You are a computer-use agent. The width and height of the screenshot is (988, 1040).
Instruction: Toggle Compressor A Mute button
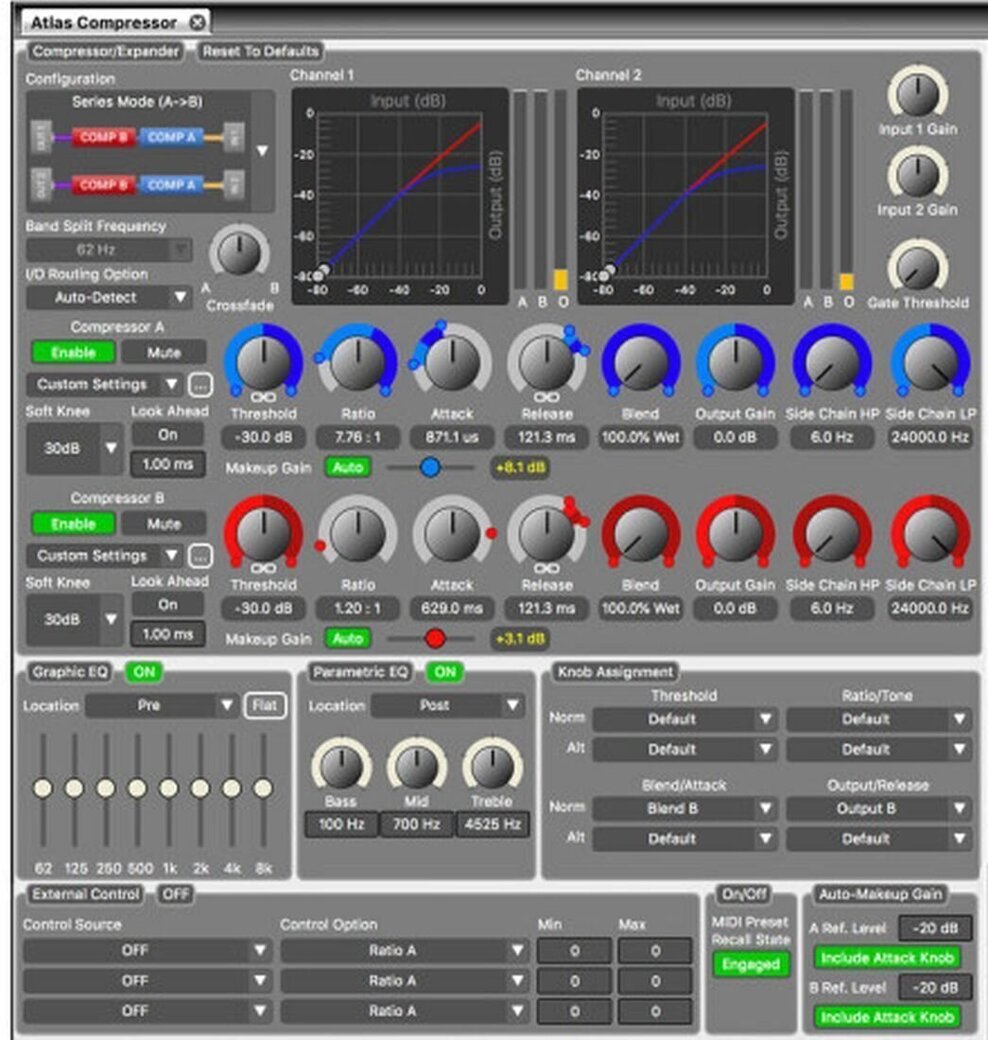click(x=164, y=352)
